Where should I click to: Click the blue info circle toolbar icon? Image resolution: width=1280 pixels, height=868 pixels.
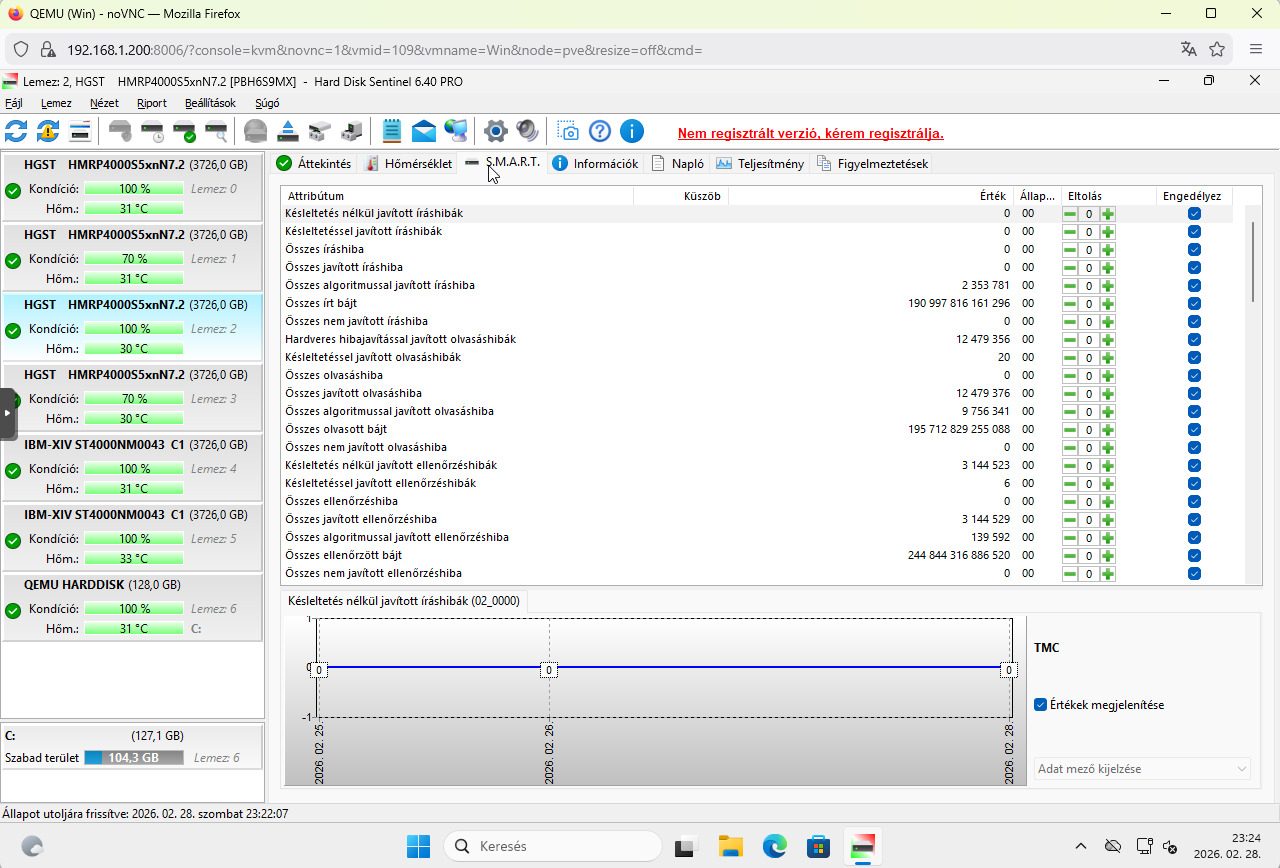pyautogui.click(x=632, y=131)
